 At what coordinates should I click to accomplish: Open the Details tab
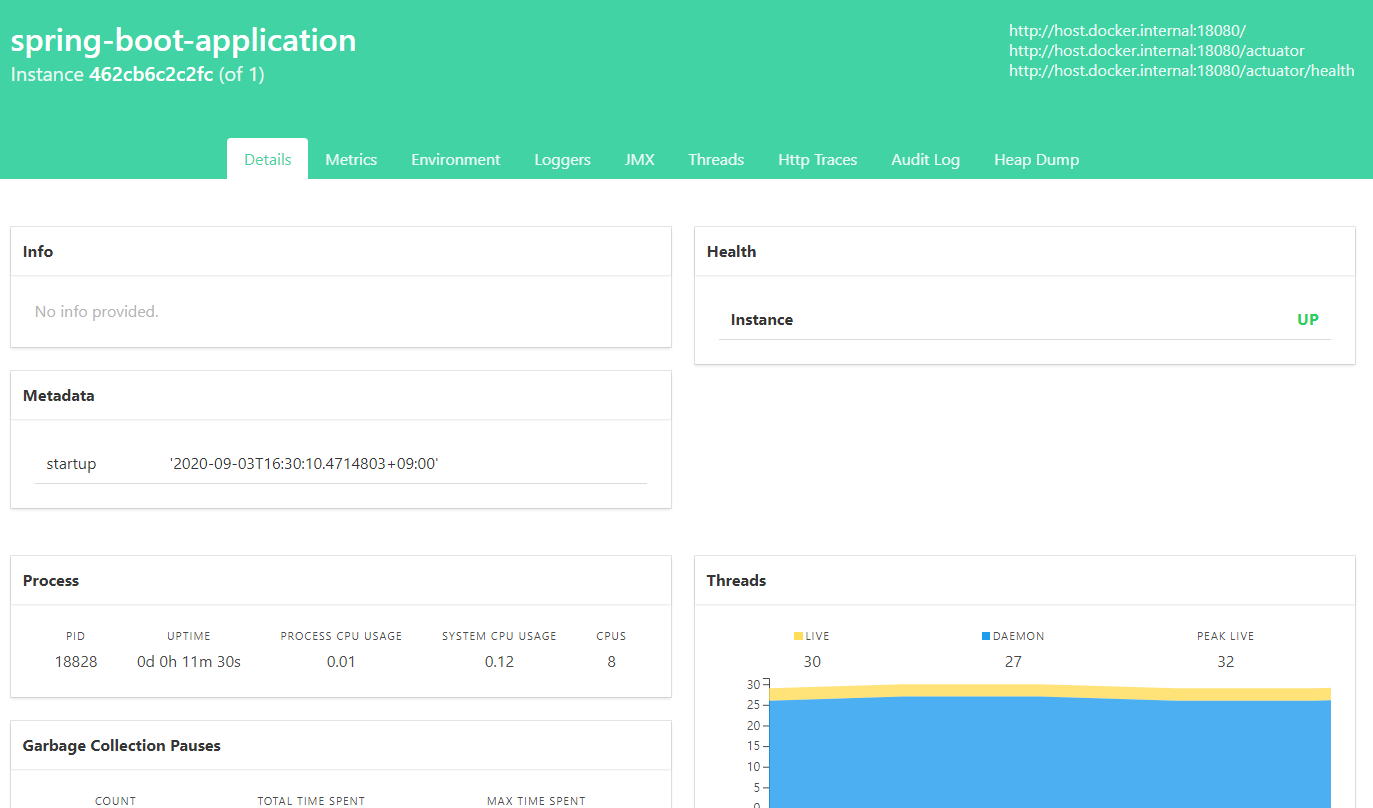267,159
